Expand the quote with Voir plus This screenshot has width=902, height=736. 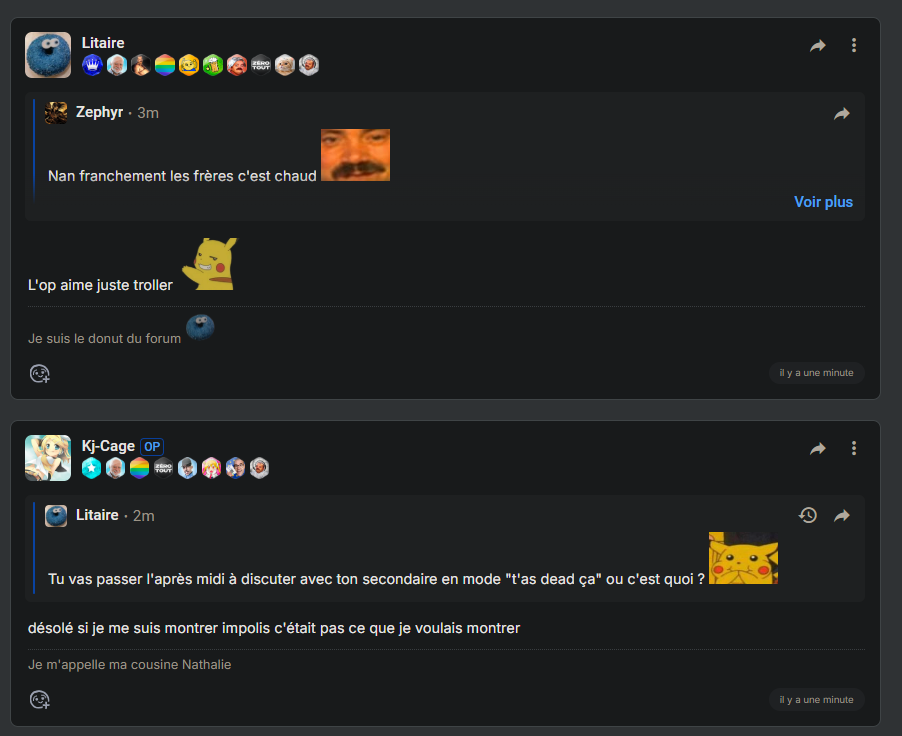tap(823, 202)
